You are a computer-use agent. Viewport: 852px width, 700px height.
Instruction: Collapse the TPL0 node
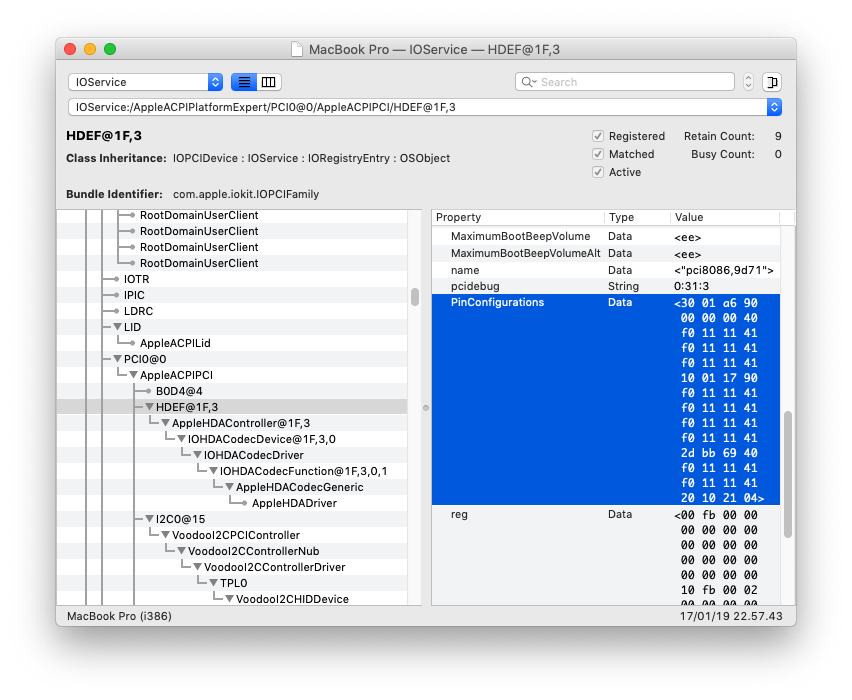click(x=214, y=583)
